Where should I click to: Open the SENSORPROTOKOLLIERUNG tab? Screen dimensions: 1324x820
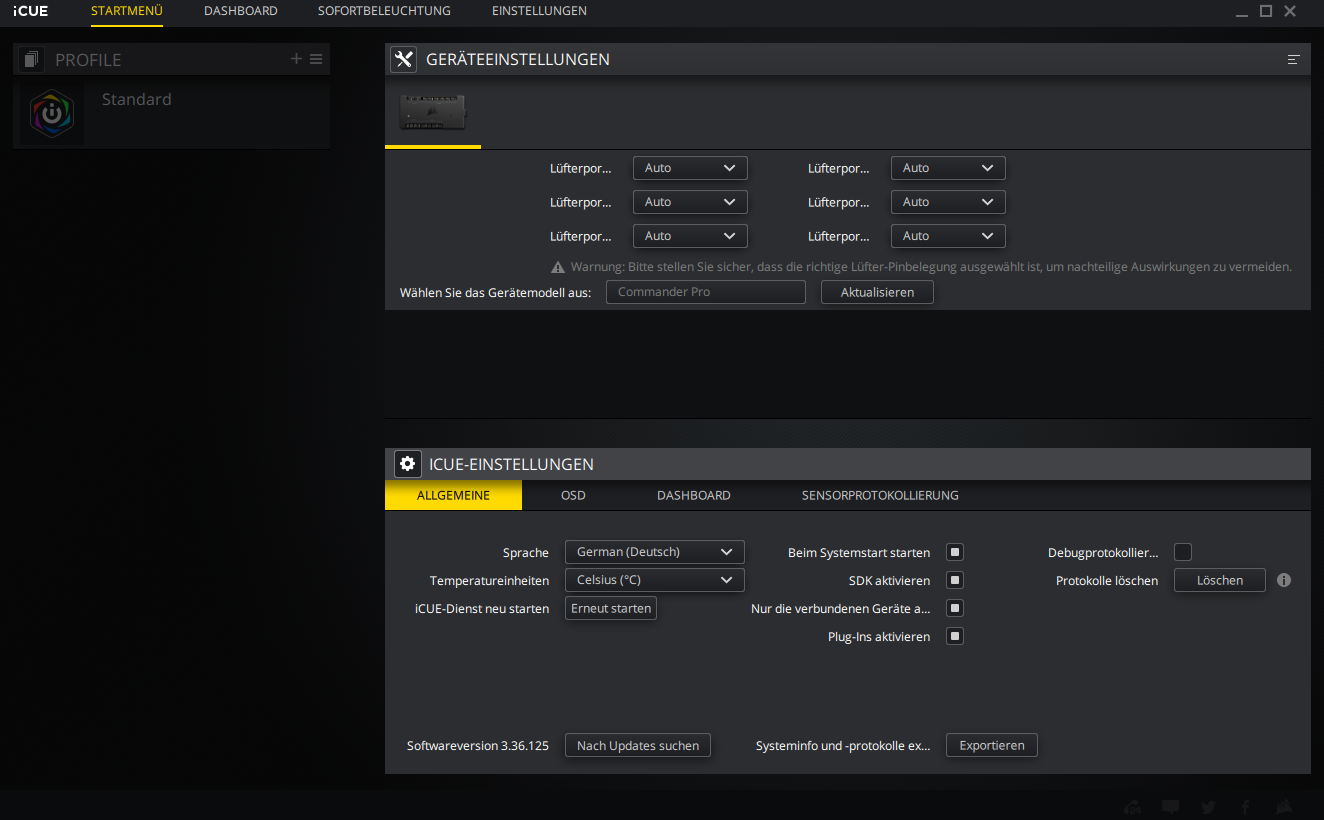[880, 495]
